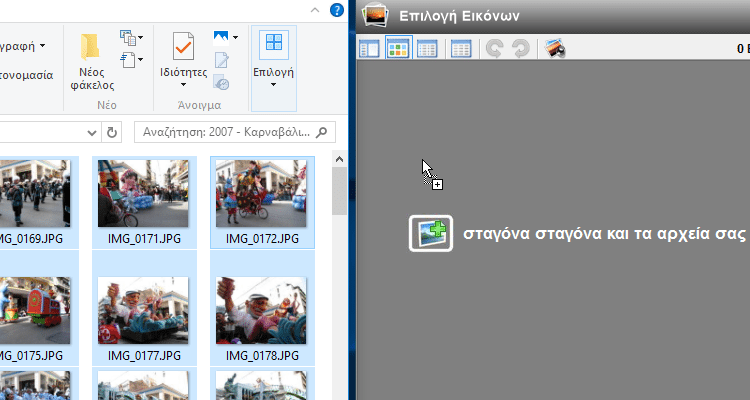Screen dimensions: 750x400
Task: Expand the Ιδιότητες dropdown arrow
Action: [x=183, y=85]
